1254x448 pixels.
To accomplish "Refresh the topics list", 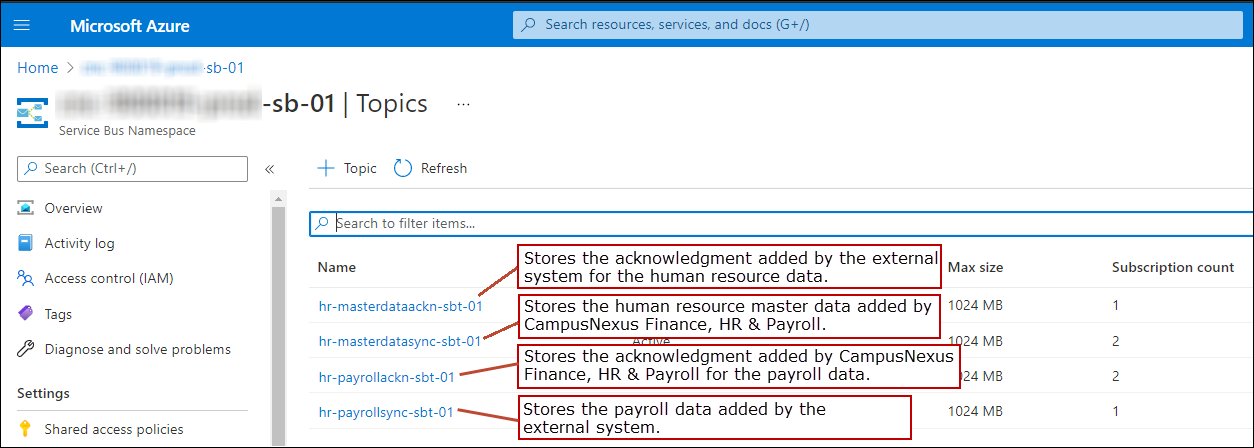I will (x=431, y=168).
